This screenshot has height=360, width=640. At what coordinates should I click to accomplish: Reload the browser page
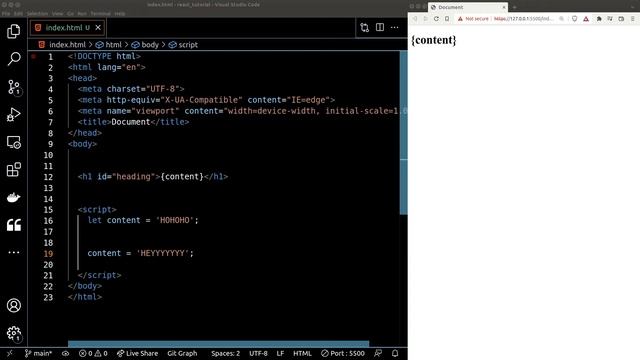[436, 19]
